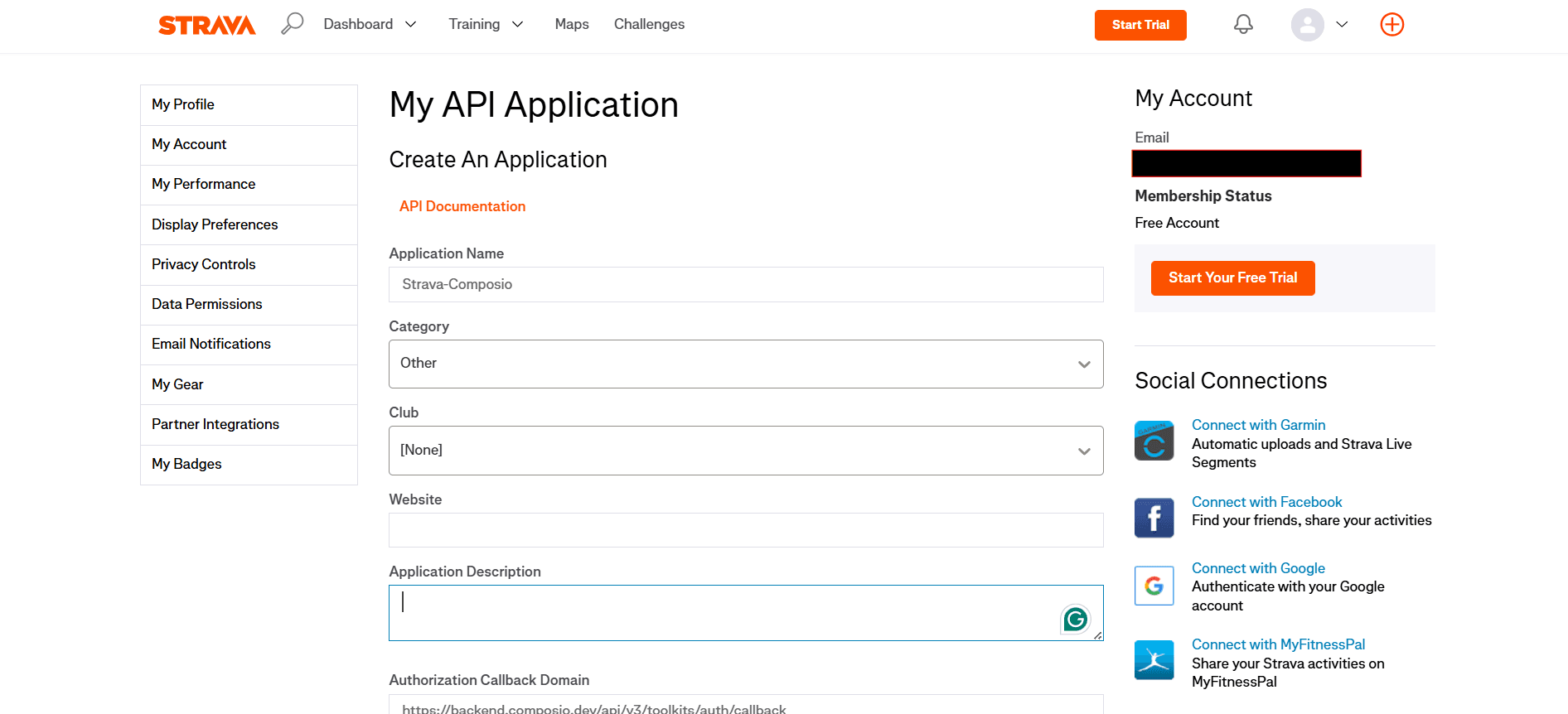This screenshot has width=1568, height=714.
Task: Click the Grammarly icon in description box
Action: (1075, 619)
